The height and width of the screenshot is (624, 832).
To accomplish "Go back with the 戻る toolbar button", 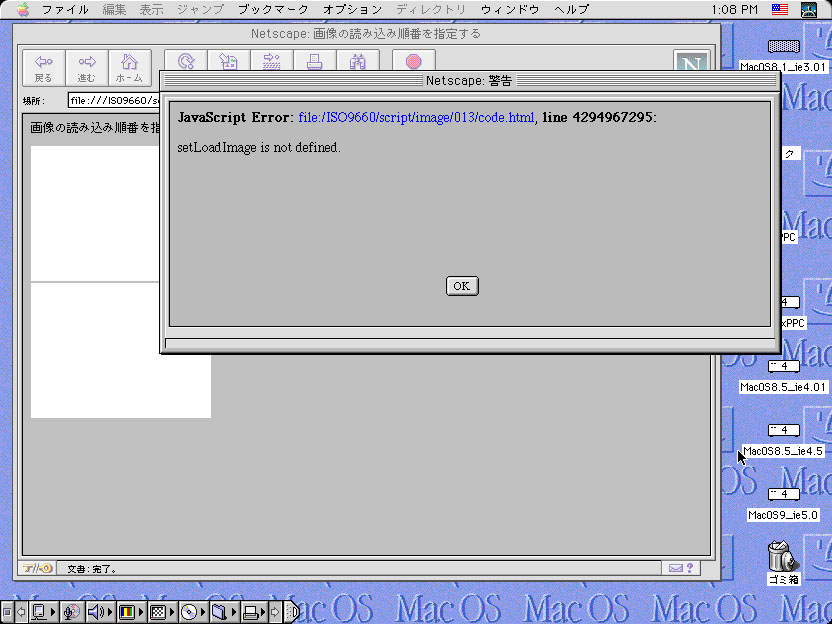I will click(44, 68).
